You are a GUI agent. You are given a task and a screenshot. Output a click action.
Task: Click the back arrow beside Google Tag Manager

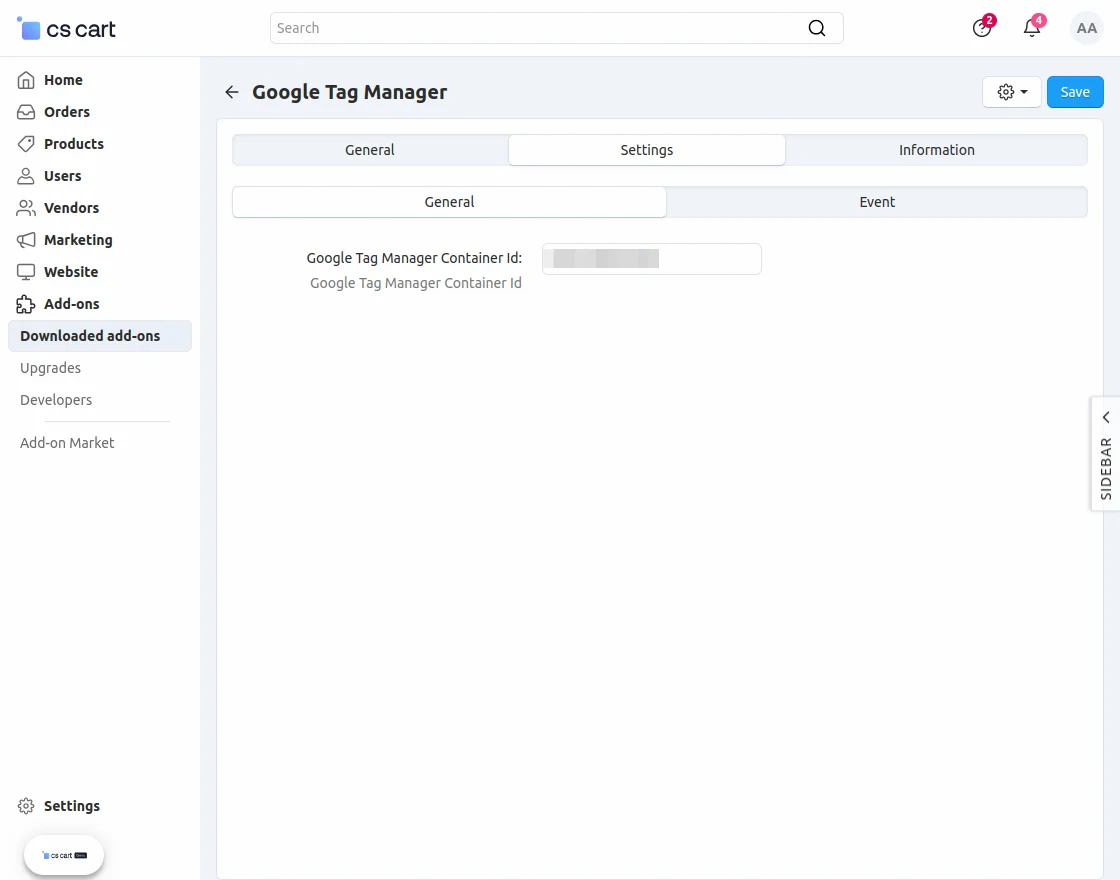(x=231, y=92)
